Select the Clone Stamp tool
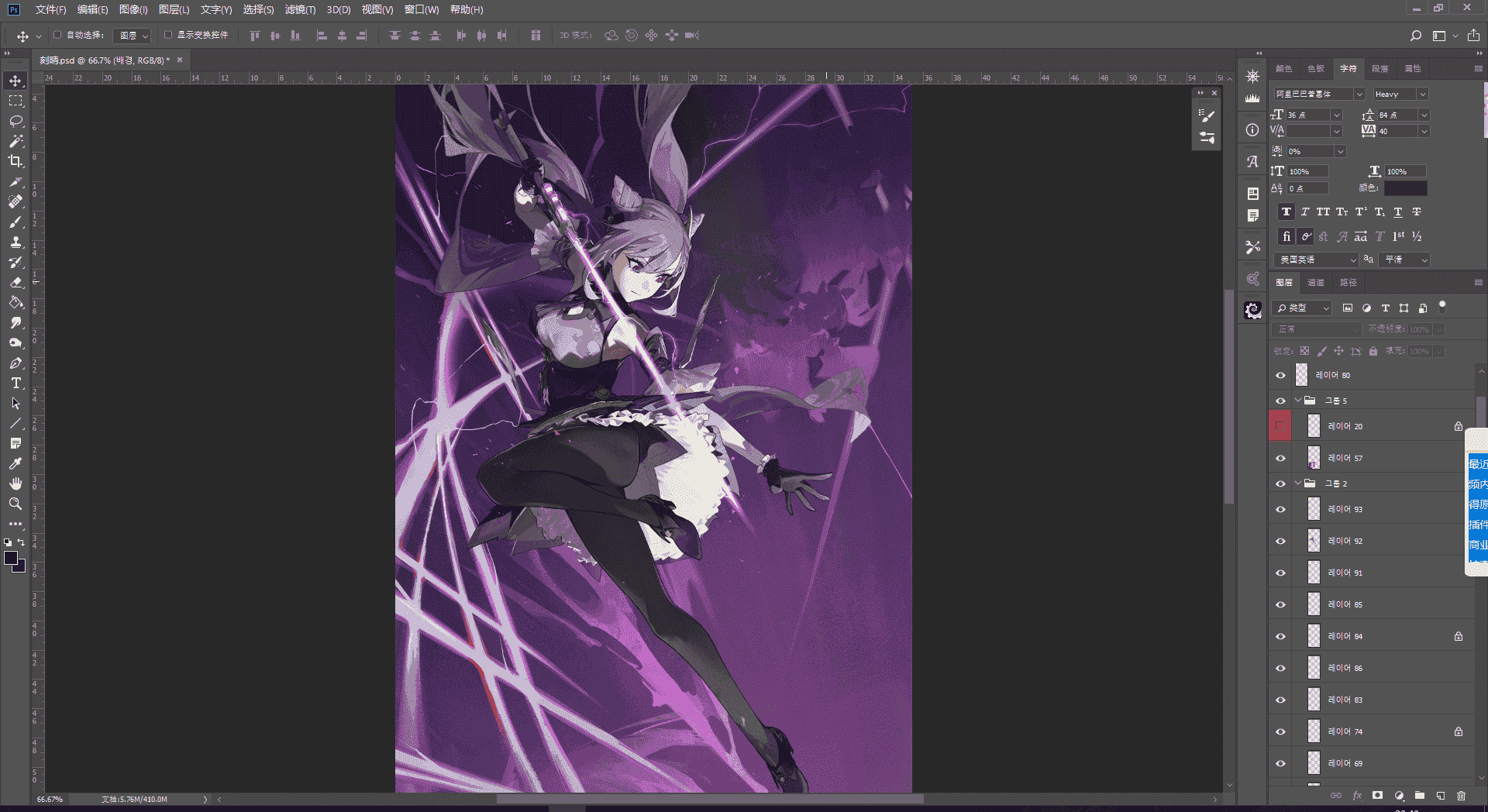The width and height of the screenshot is (1488, 812). tap(15, 243)
